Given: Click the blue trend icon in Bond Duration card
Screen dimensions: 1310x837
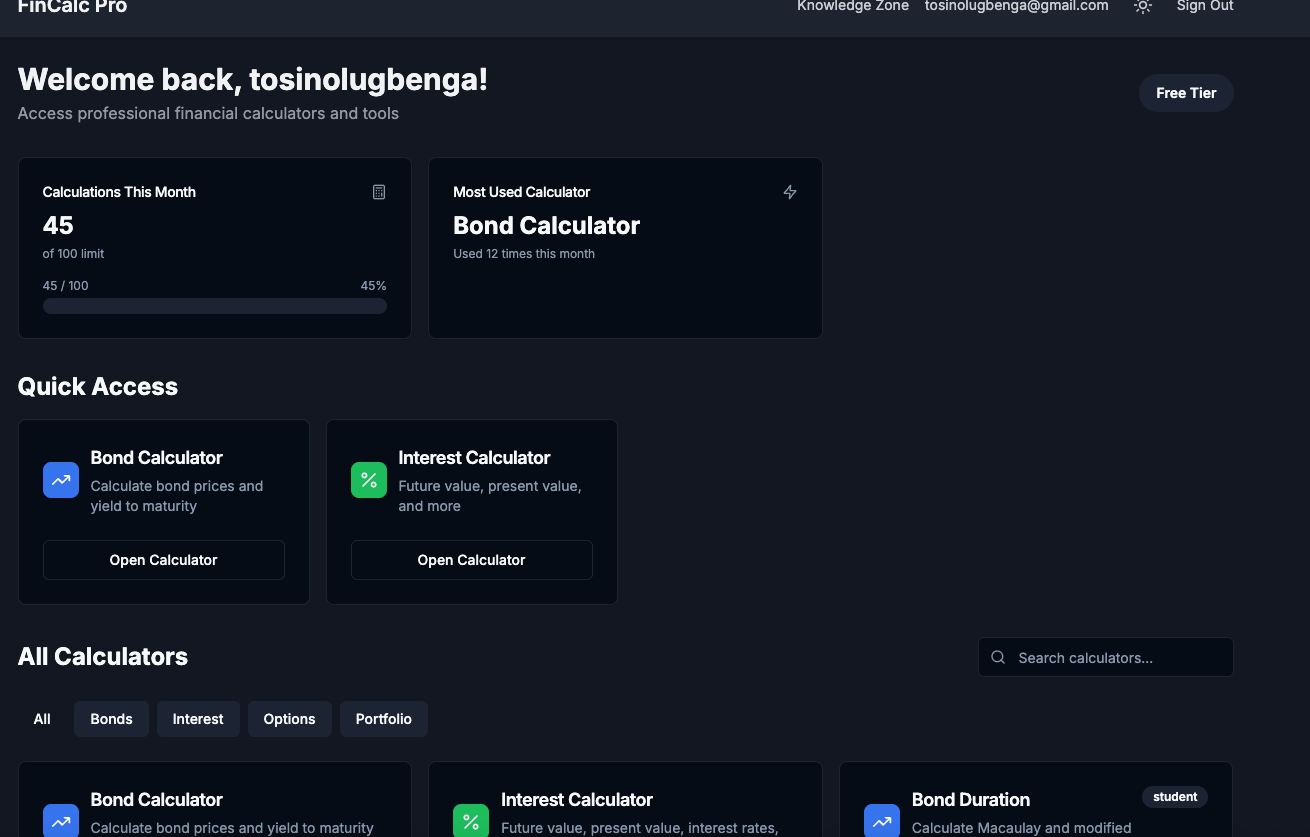Looking at the screenshot, I should (x=882, y=820).
